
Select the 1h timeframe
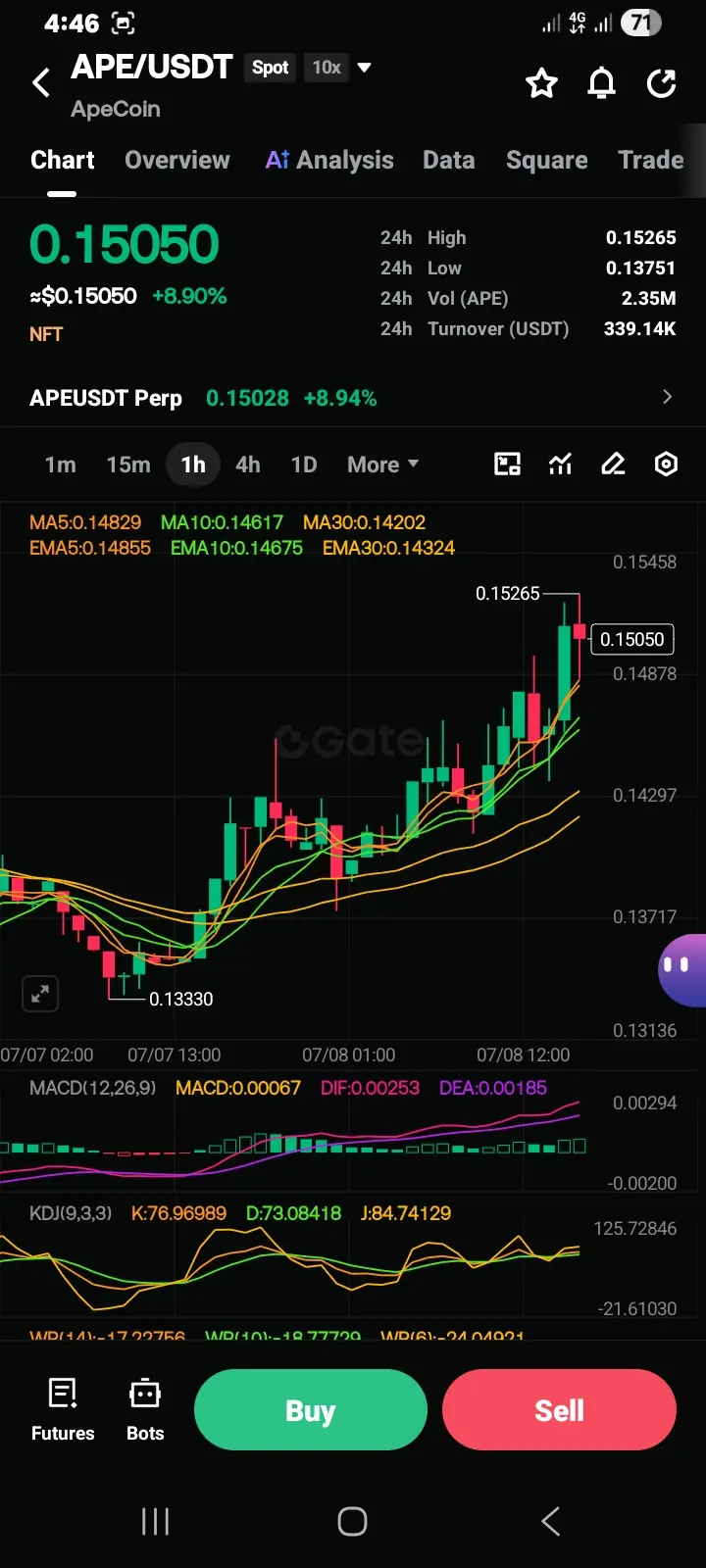click(193, 465)
